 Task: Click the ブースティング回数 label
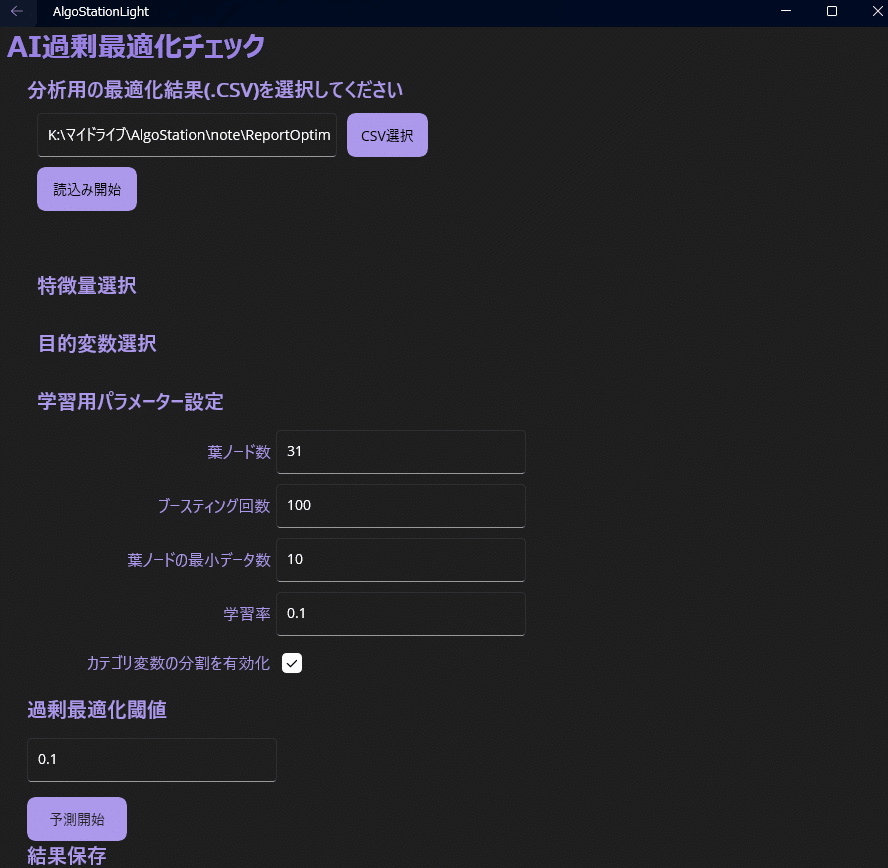(214, 506)
